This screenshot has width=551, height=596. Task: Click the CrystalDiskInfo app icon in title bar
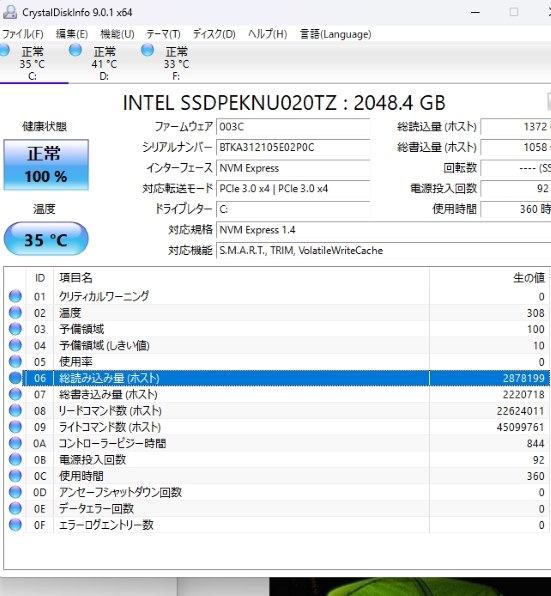click(10, 12)
